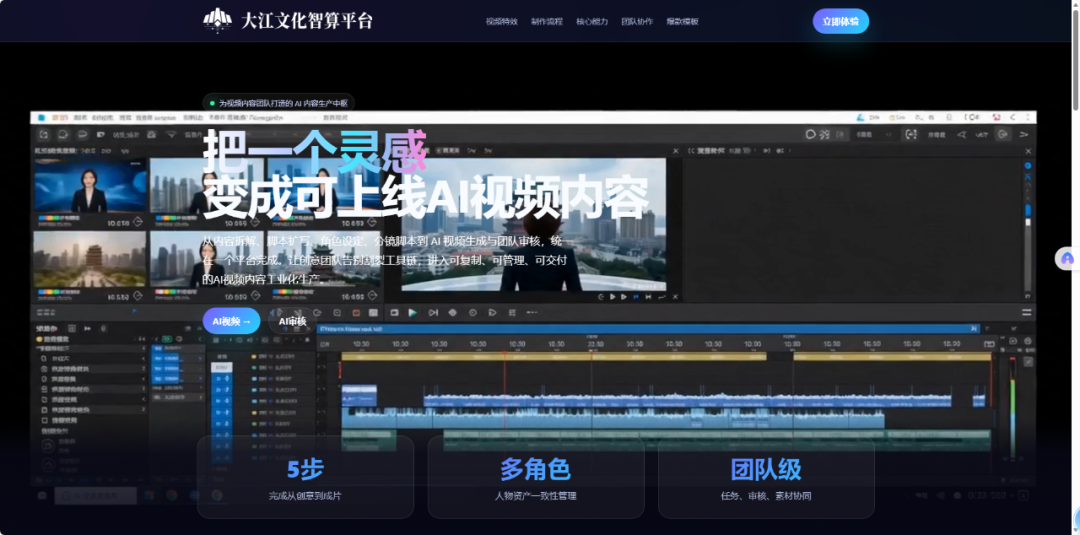The image size is (1080, 535).
Task: Click the gradient AI视频 → hero button
Action: point(231,321)
